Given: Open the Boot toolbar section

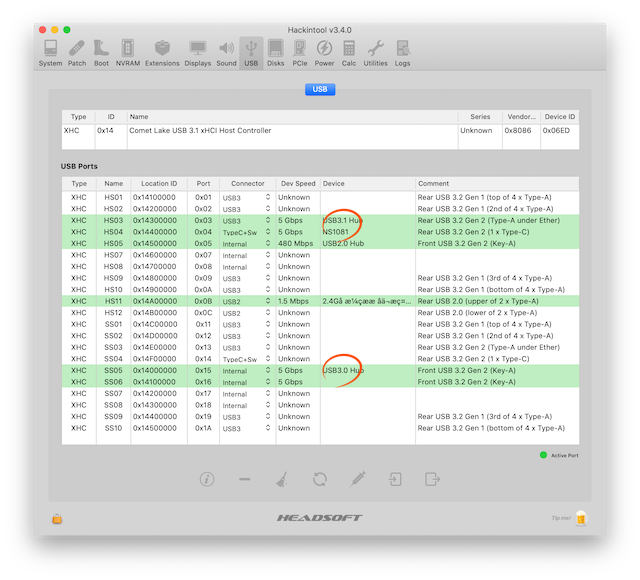Looking at the screenshot, I should point(101,53).
